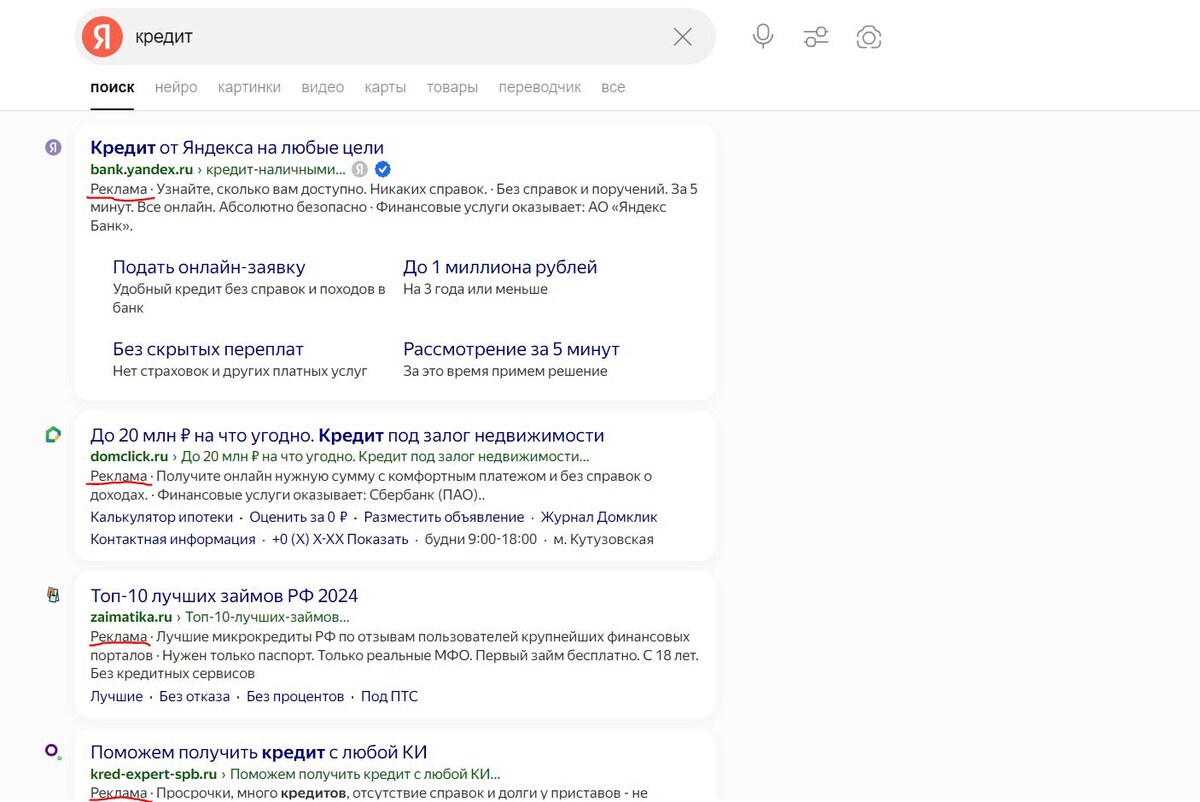Open image search with the camera icon

click(x=868, y=36)
